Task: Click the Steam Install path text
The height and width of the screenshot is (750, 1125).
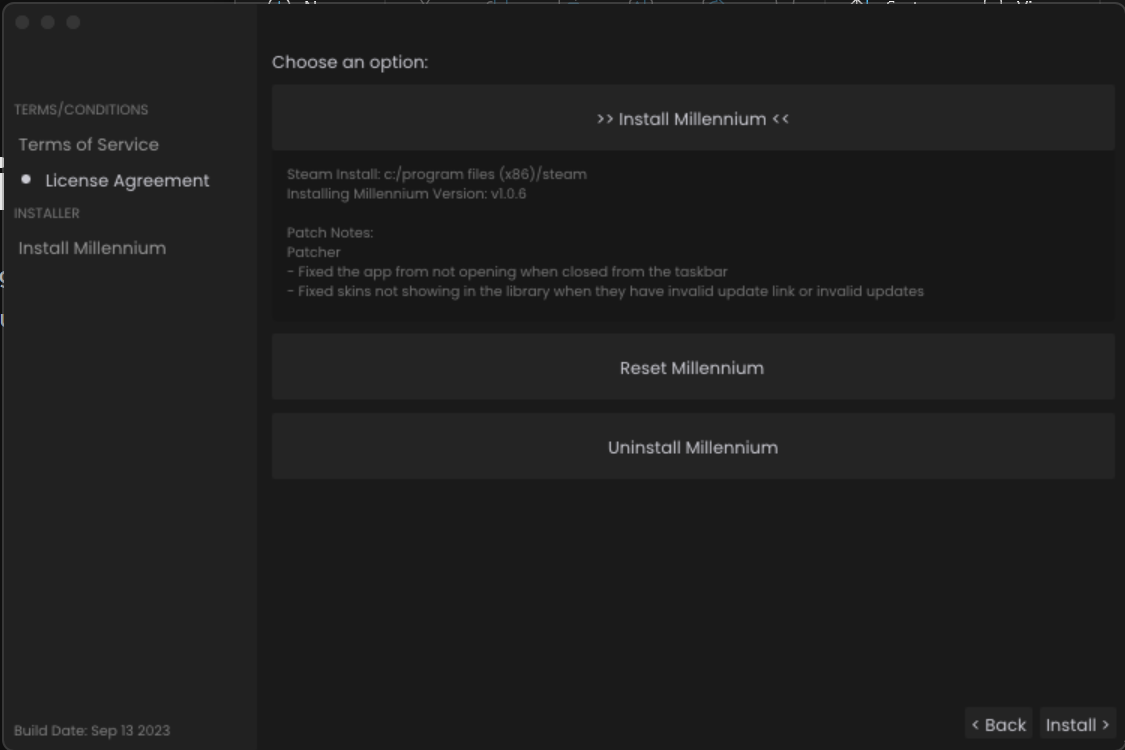Action: click(437, 174)
